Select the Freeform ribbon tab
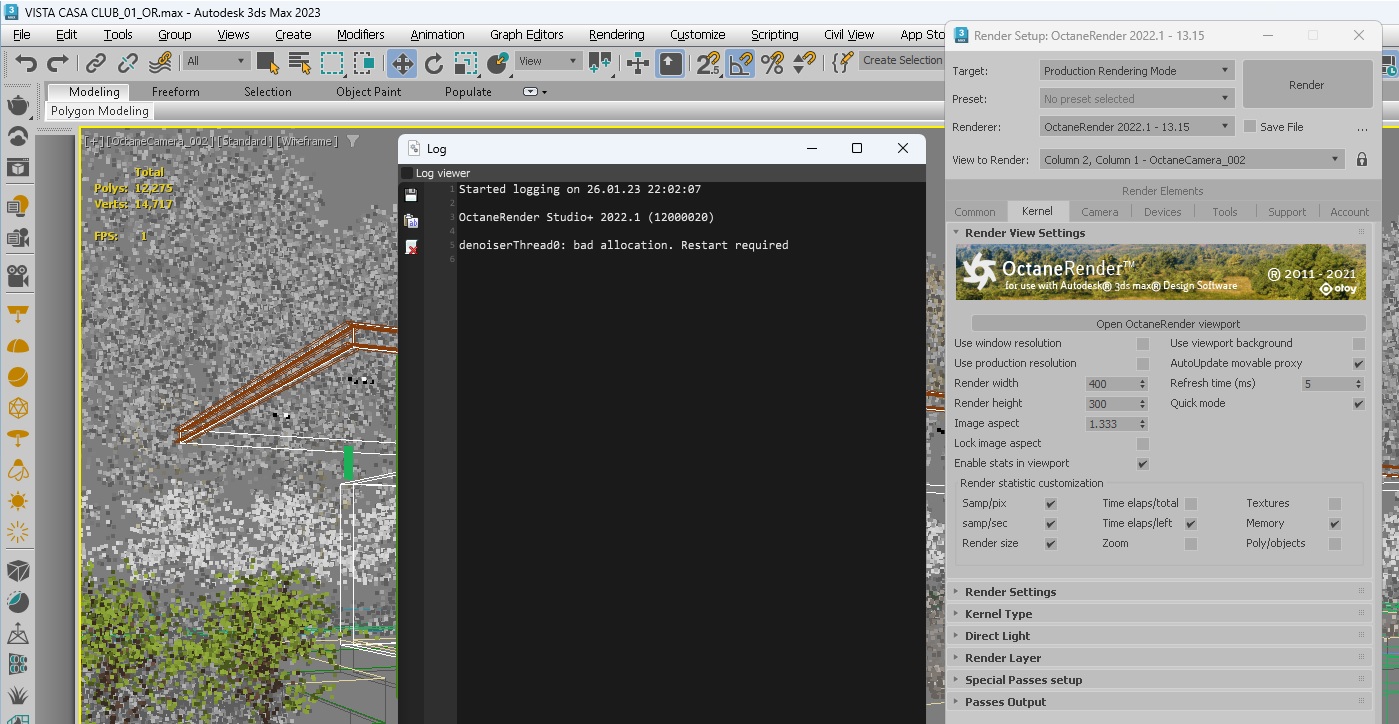Viewport: 1399px width, 724px height. tap(176, 92)
